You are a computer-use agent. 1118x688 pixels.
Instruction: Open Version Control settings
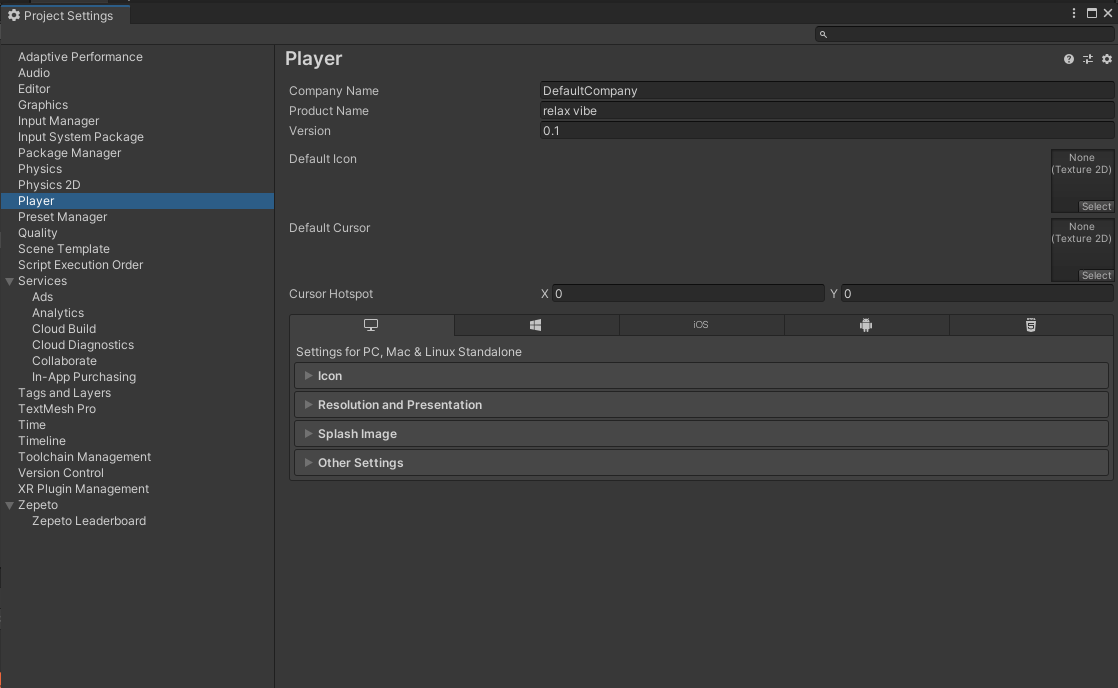click(x=61, y=473)
